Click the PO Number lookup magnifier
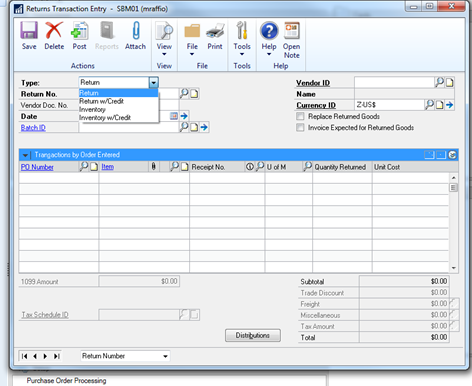This screenshot has width=472, height=386. click(84, 167)
